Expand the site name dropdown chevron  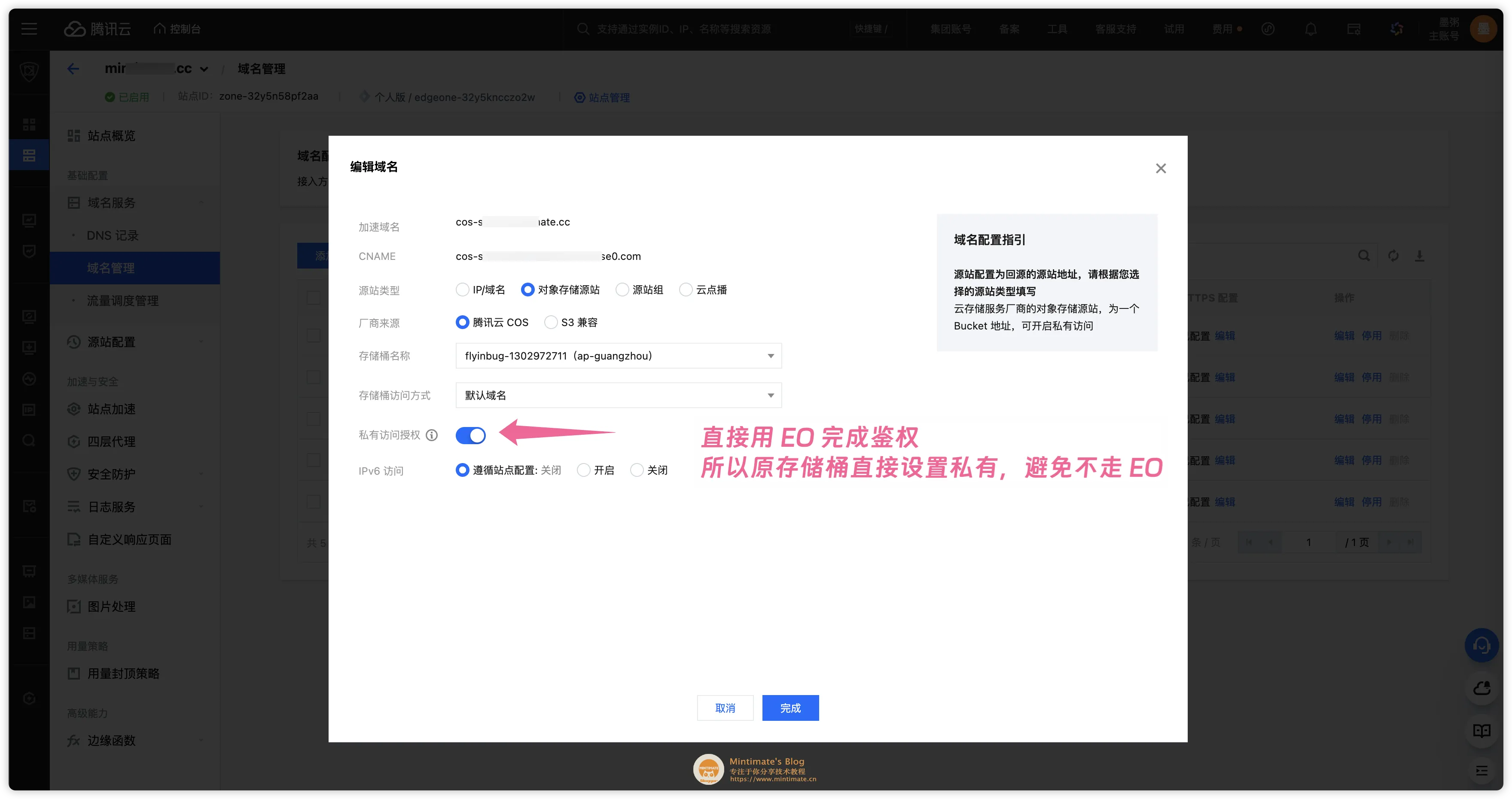click(204, 69)
